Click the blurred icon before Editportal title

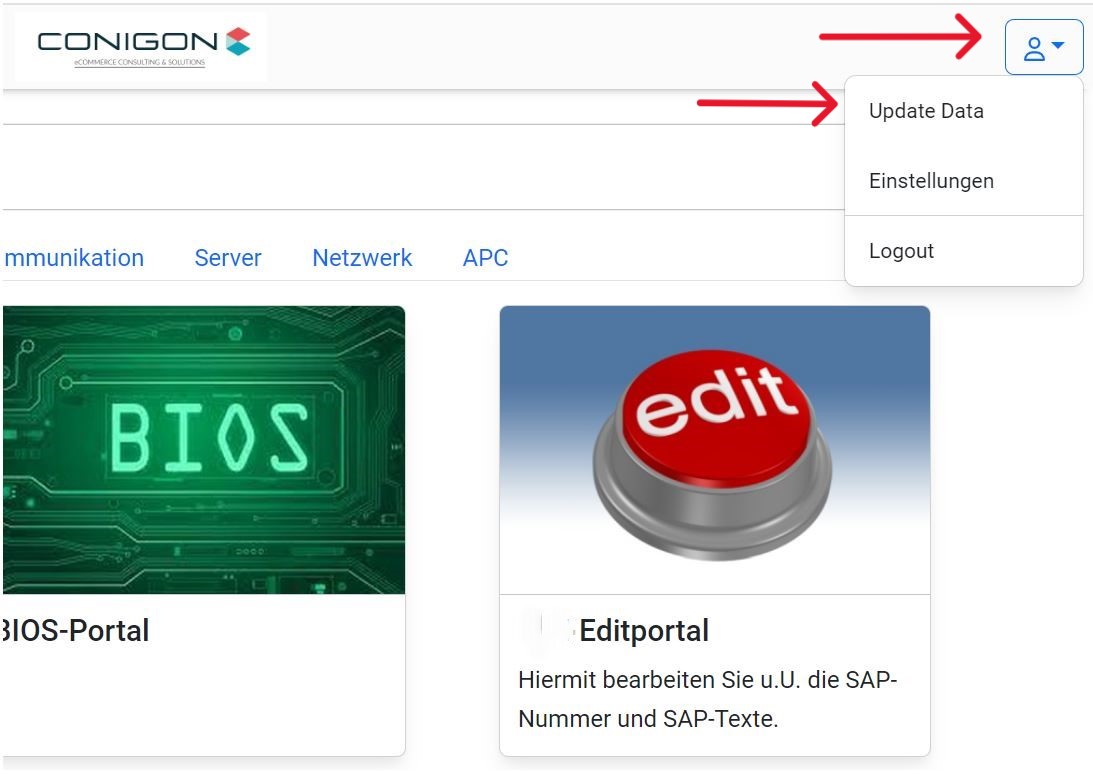[547, 630]
